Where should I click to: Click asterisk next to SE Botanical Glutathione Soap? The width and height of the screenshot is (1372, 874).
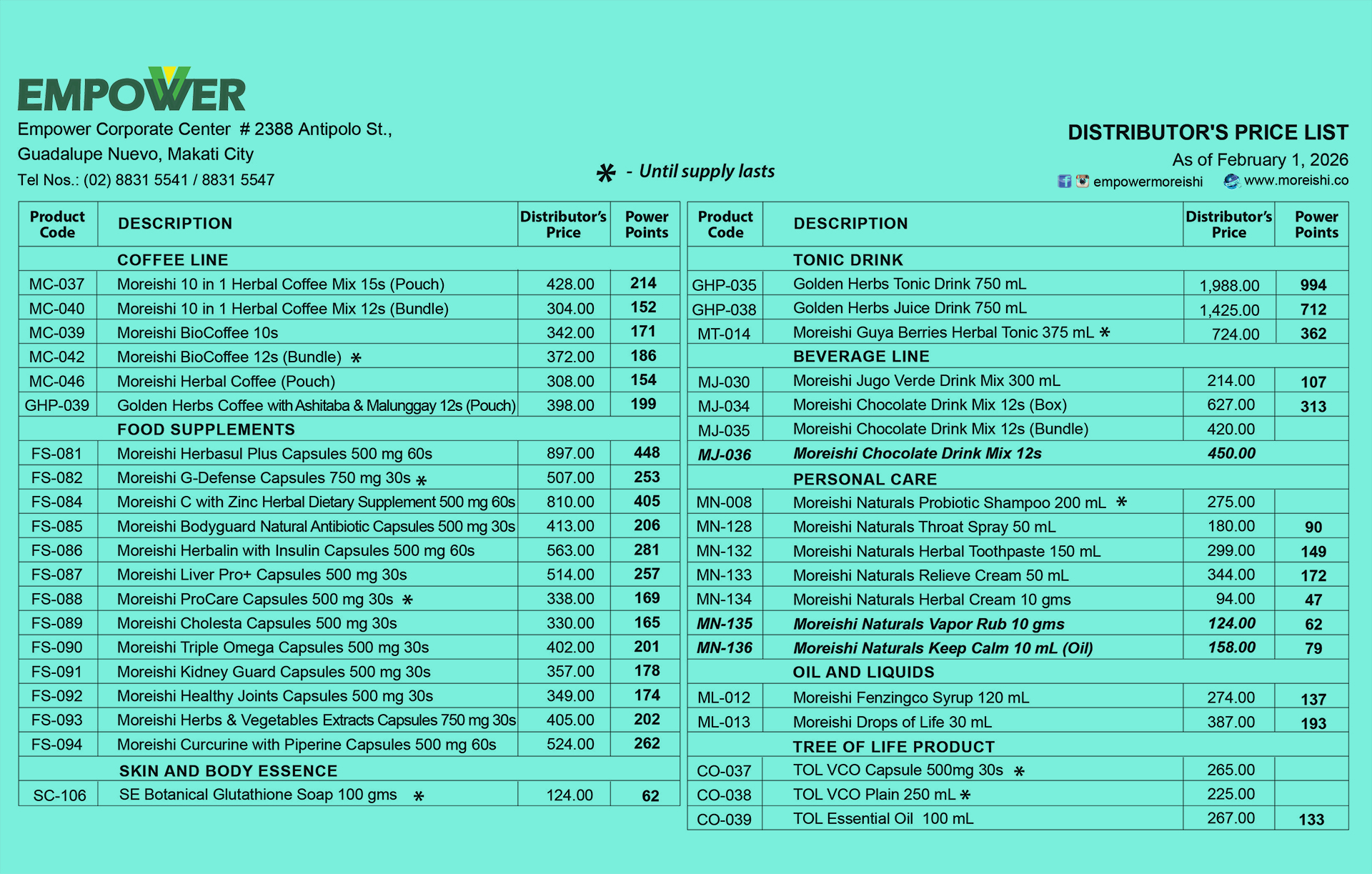[419, 796]
